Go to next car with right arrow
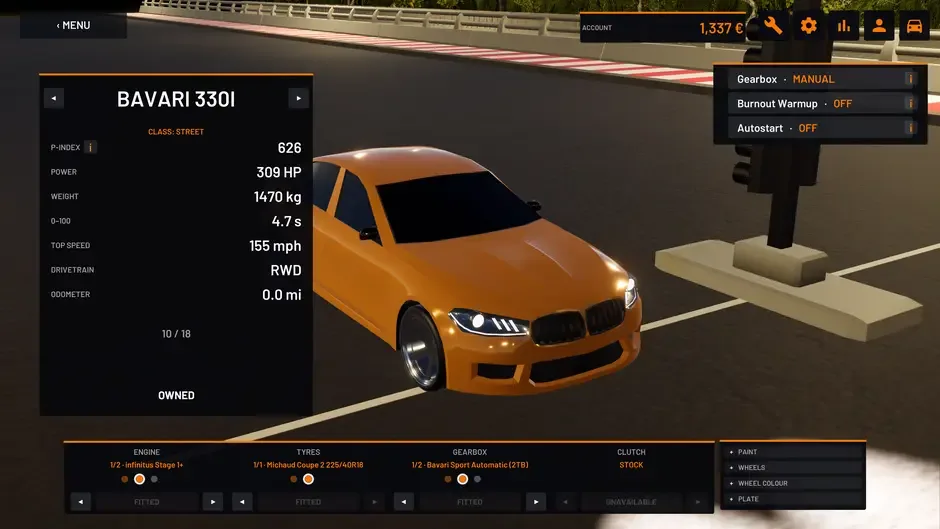This screenshot has height=529, width=940. coord(299,98)
